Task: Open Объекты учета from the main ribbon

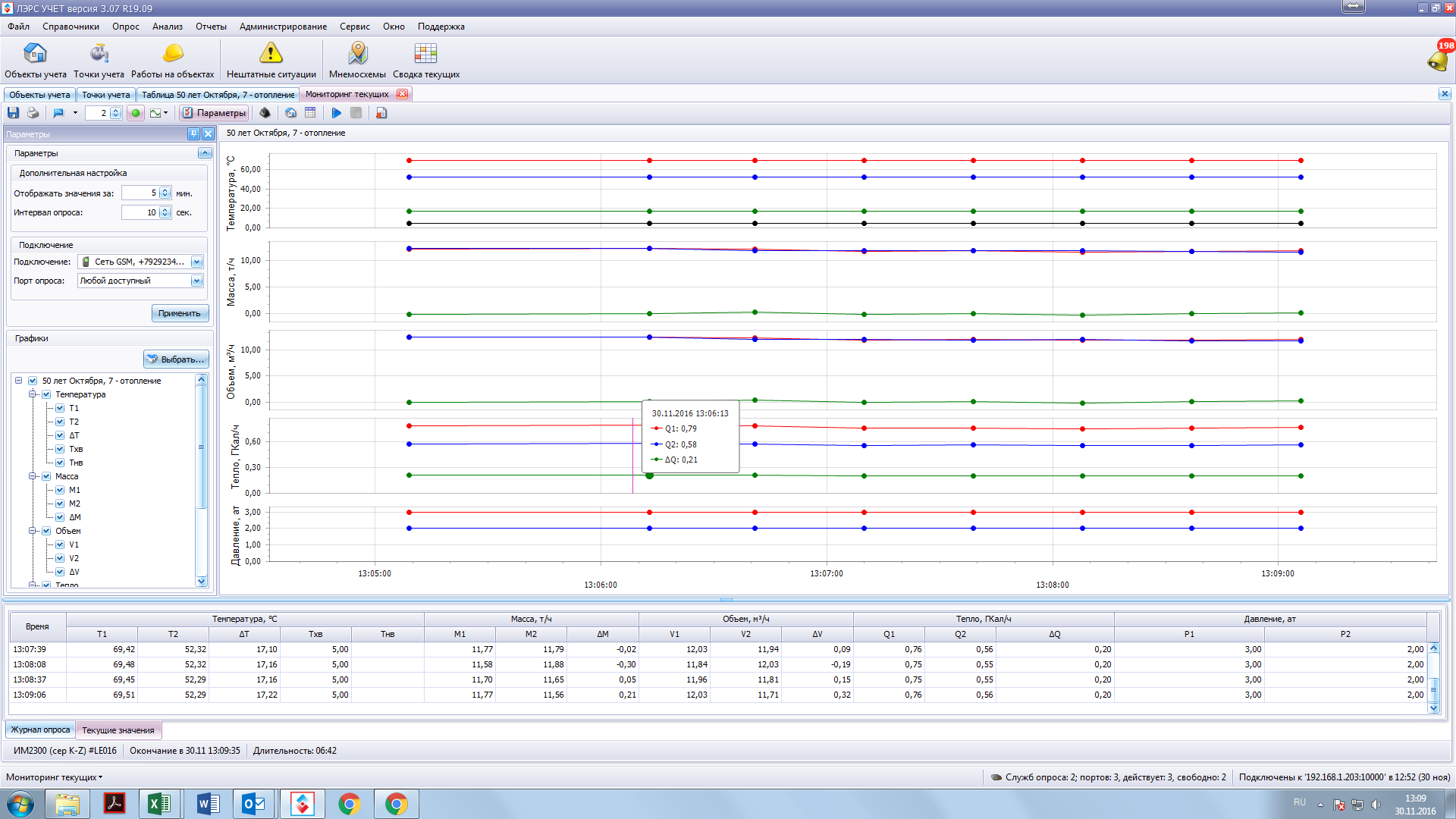Action: point(36,60)
